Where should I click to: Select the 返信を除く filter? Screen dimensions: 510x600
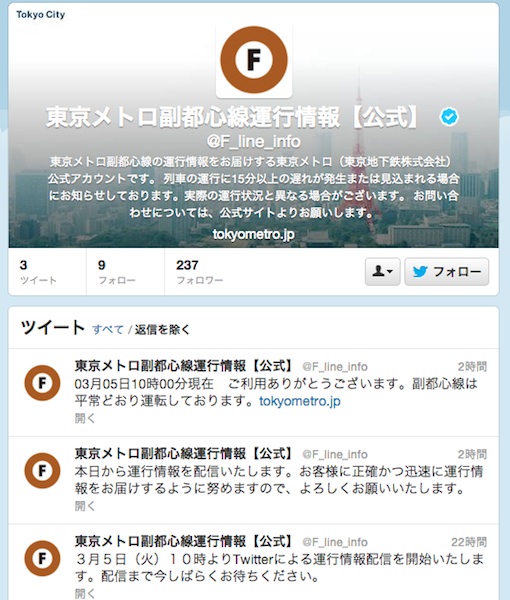[x=162, y=329]
